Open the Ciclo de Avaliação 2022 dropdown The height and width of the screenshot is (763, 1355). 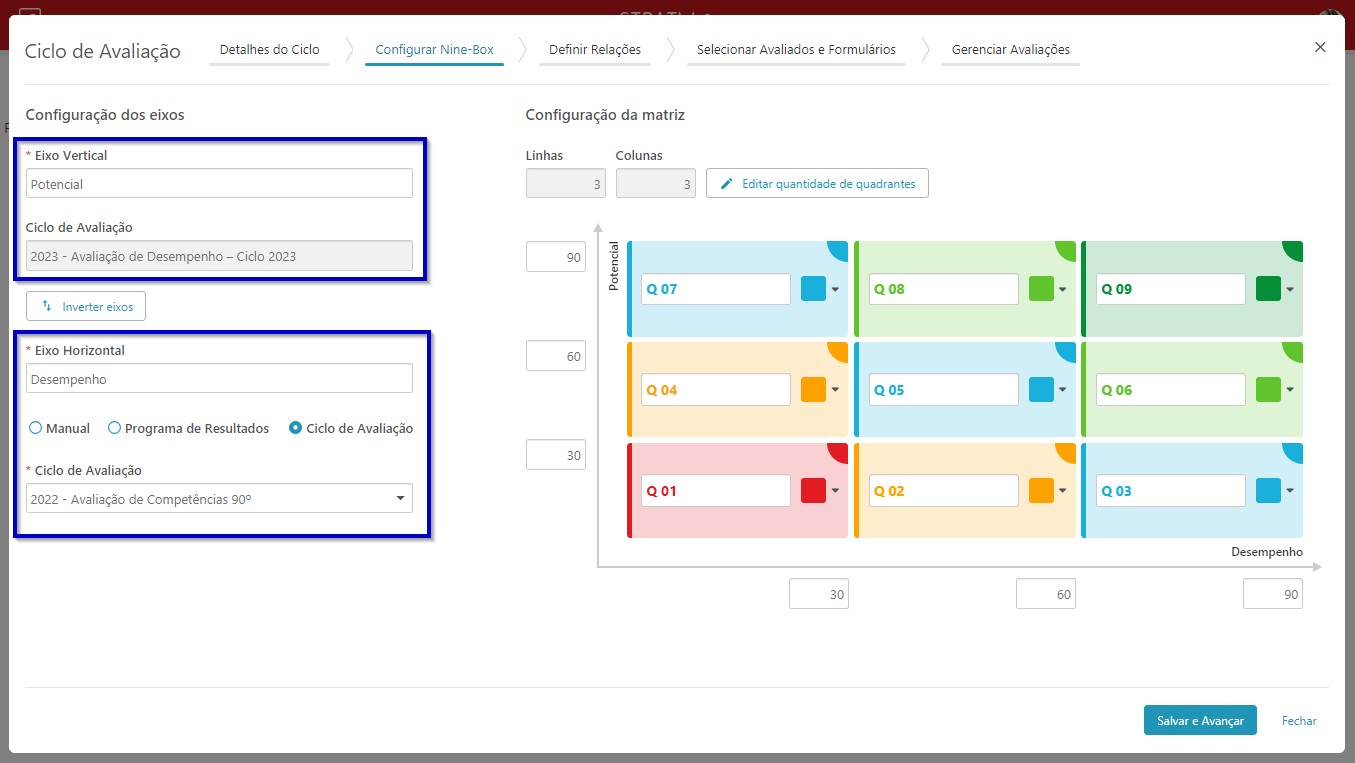pos(219,498)
